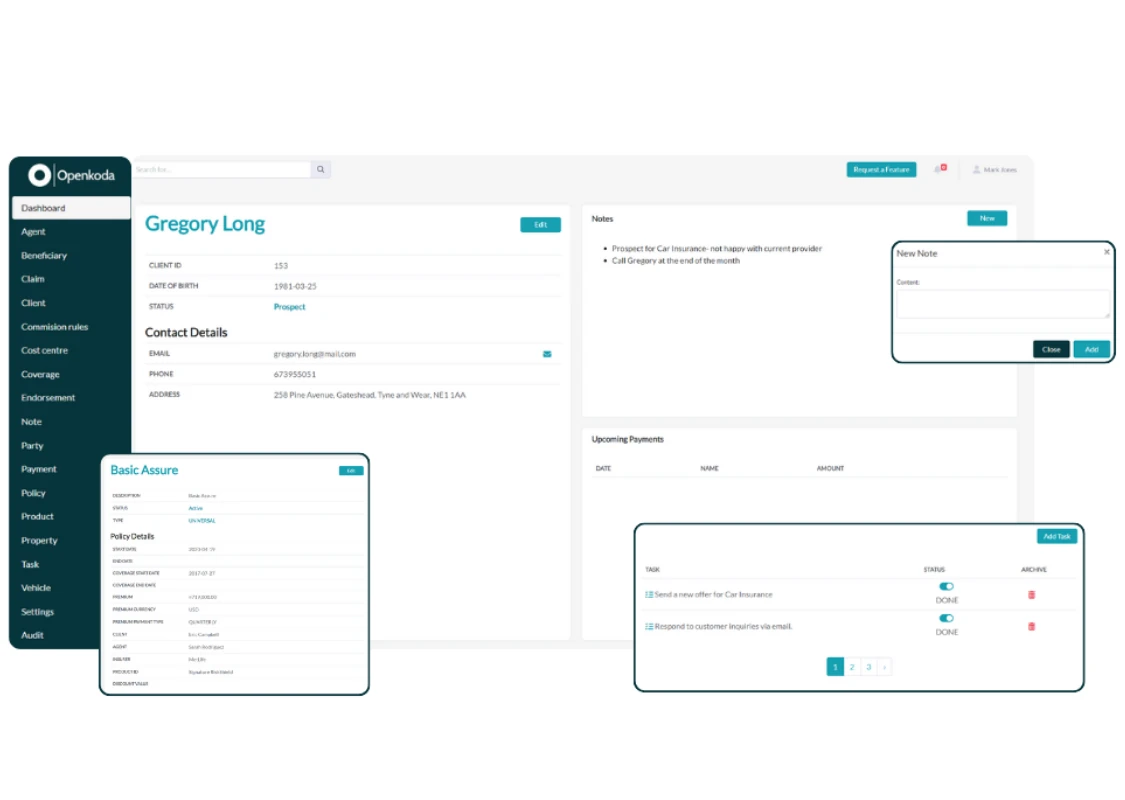Open the notifications bell icon
The image size is (1125, 800).
pos(939,169)
